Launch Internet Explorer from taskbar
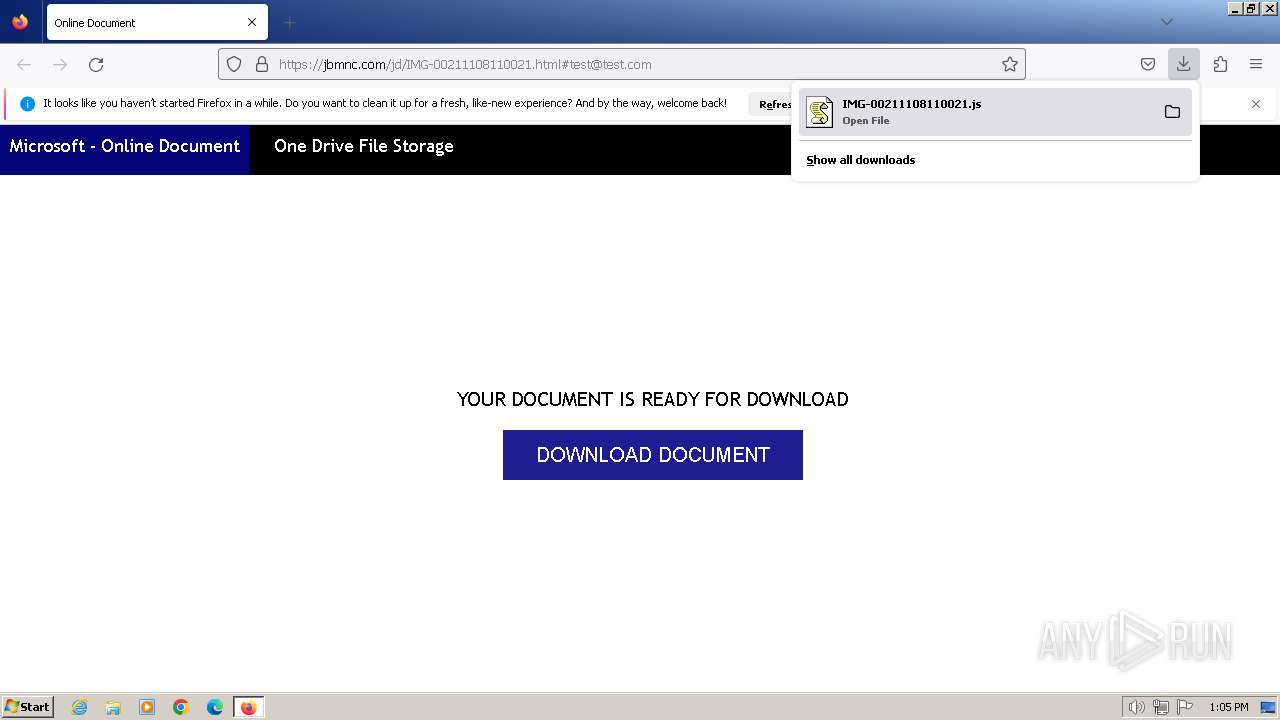This screenshot has width=1280, height=720. tap(80, 707)
